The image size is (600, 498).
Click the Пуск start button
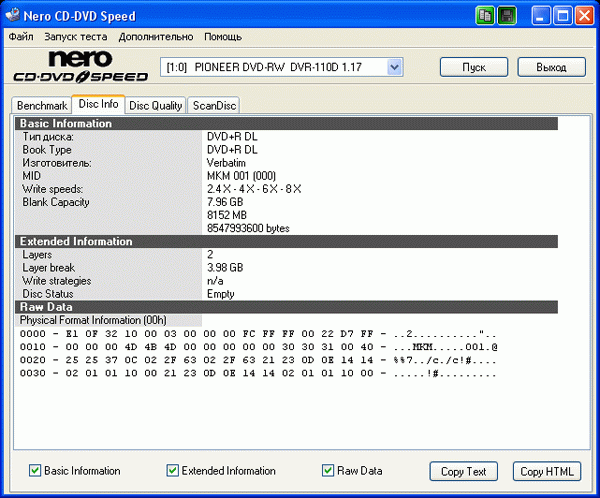click(474, 67)
